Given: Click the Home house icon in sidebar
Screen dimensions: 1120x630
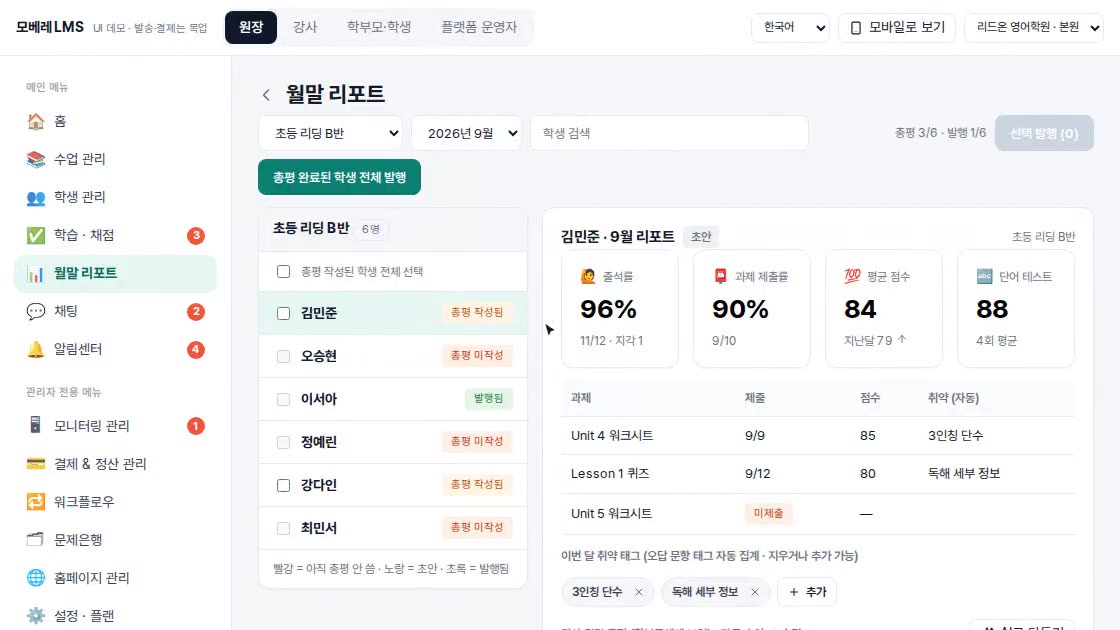Looking at the screenshot, I should pos(35,121).
